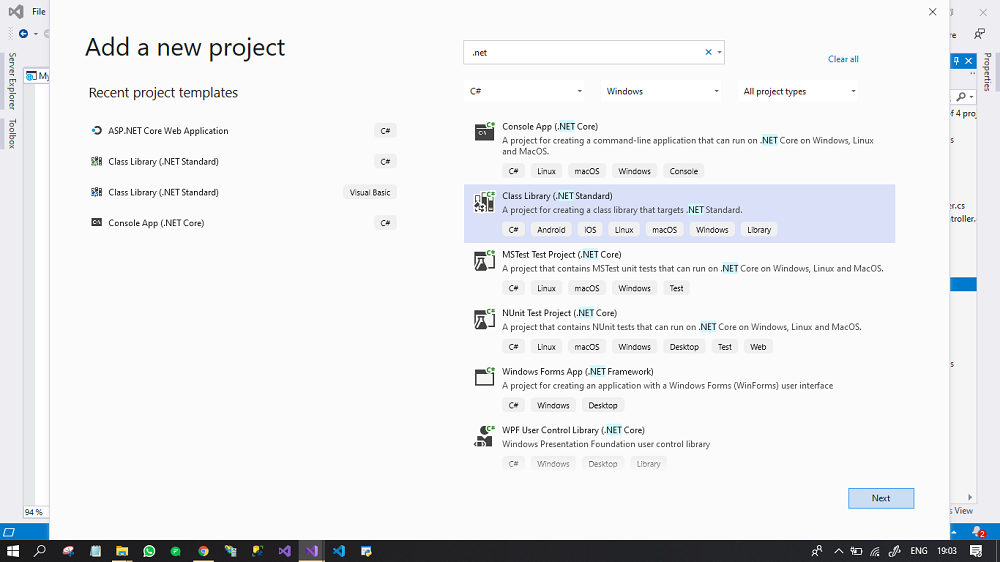
Task: Click the Console App (.NET Core) template icon in results
Action: tap(484, 131)
